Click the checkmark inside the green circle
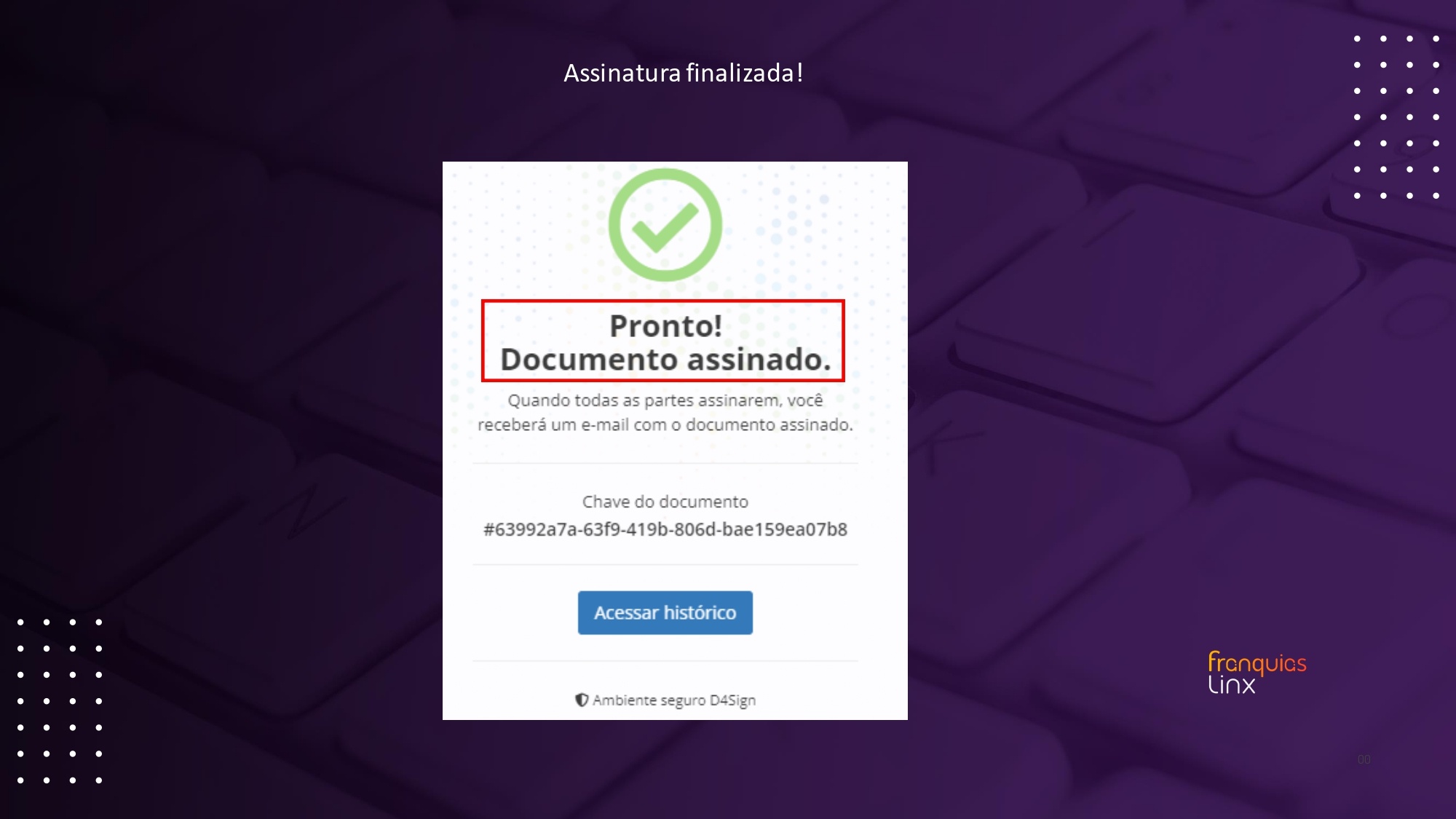Screen dimensions: 1456x819 click(665, 226)
